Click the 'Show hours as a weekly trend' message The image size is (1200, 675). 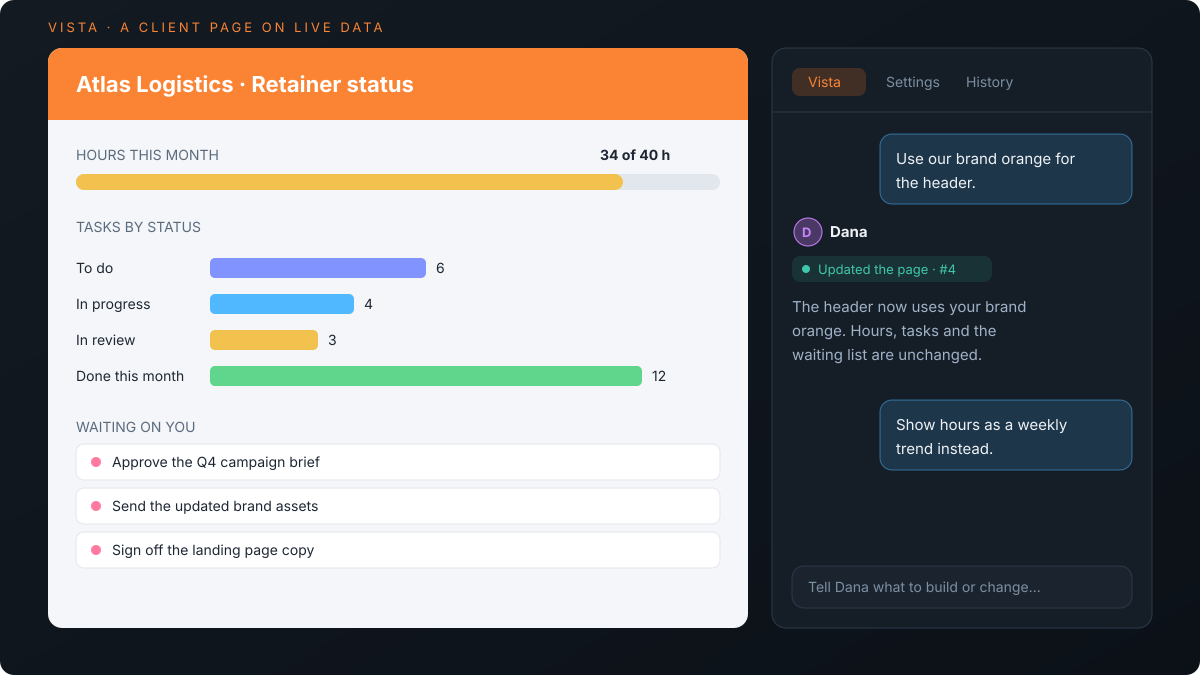1006,435
